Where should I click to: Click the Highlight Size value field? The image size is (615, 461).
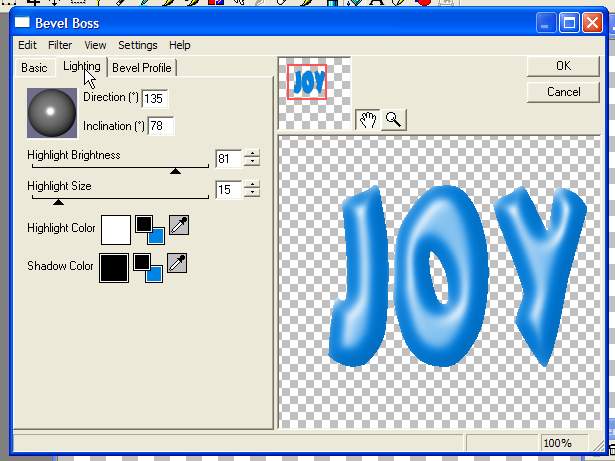(x=228, y=190)
